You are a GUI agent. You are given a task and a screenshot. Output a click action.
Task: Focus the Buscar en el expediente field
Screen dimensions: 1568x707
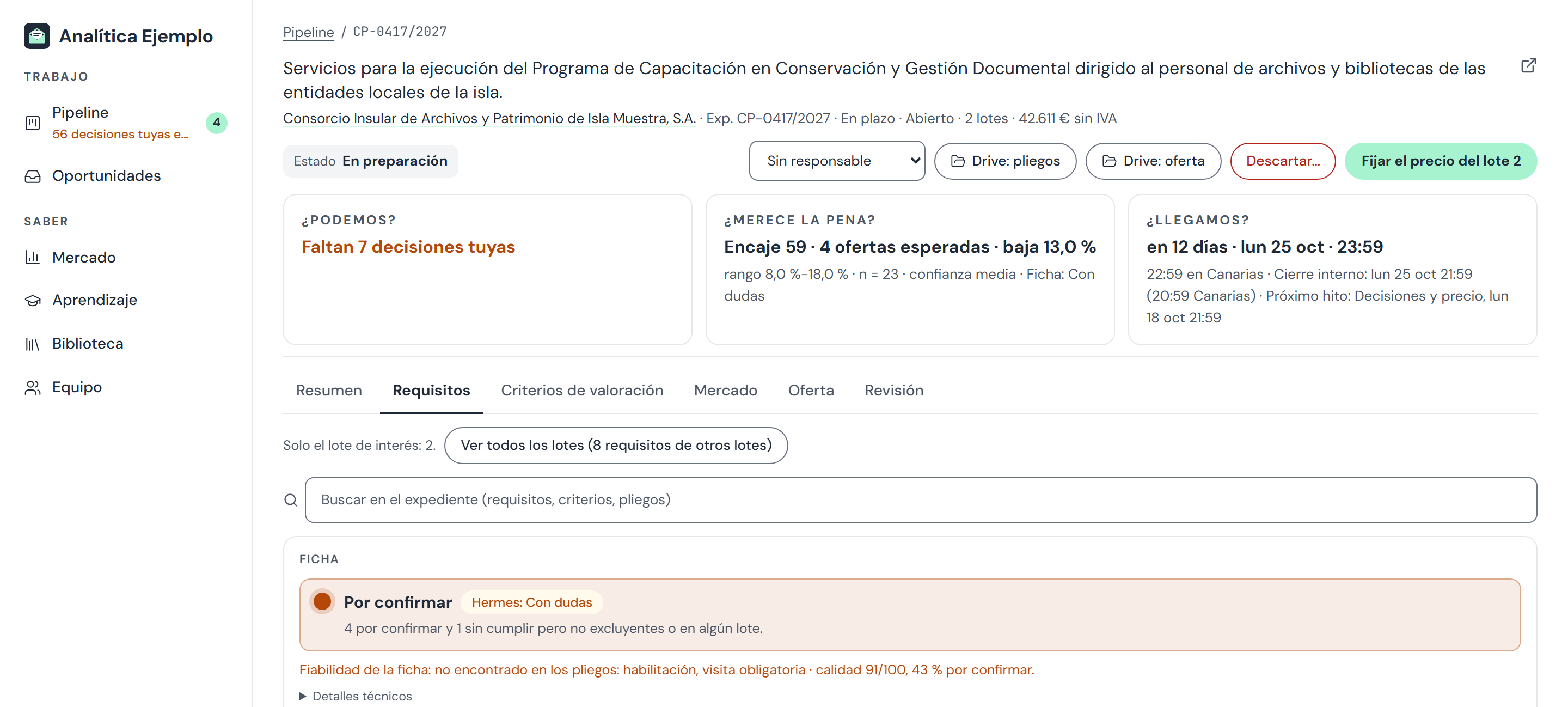coord(920,500)
